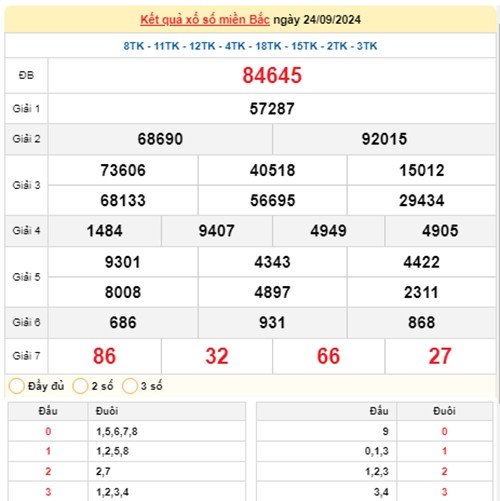Click the 'Giải 1' row label
Screen dimensions: 500x501
26,109
